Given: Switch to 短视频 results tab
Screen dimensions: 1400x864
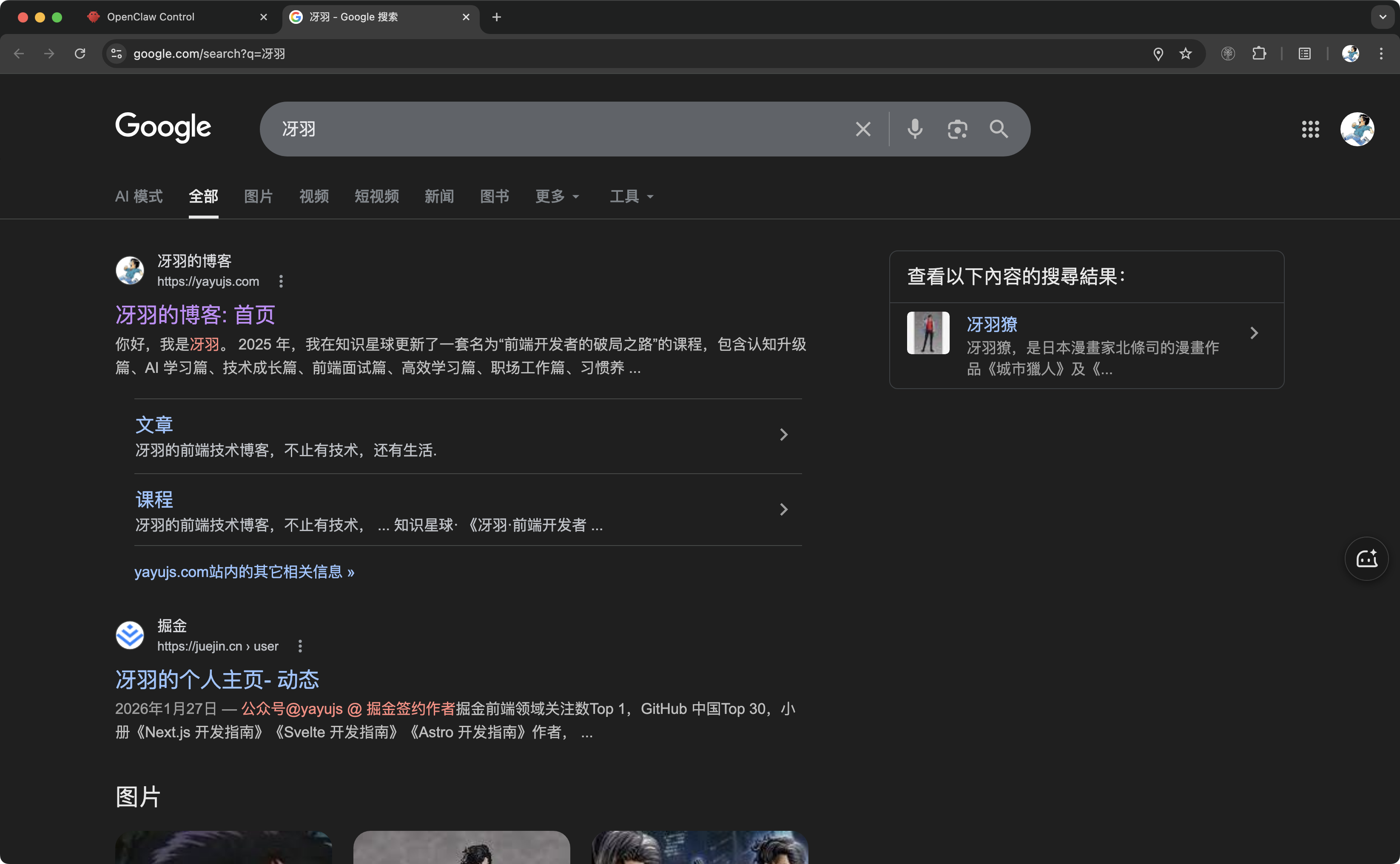Looking at the screenshot, I should click(x=376, y=196).
